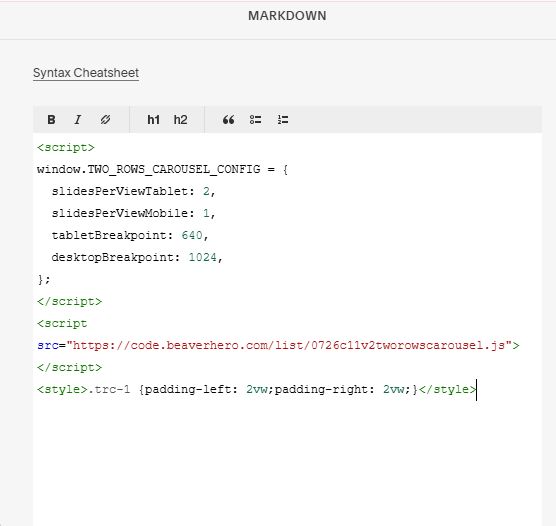Viewport: 556px width, 526px height.
Task: Open the Syntax Cheatsheet link
Action: tap(86, 73)
